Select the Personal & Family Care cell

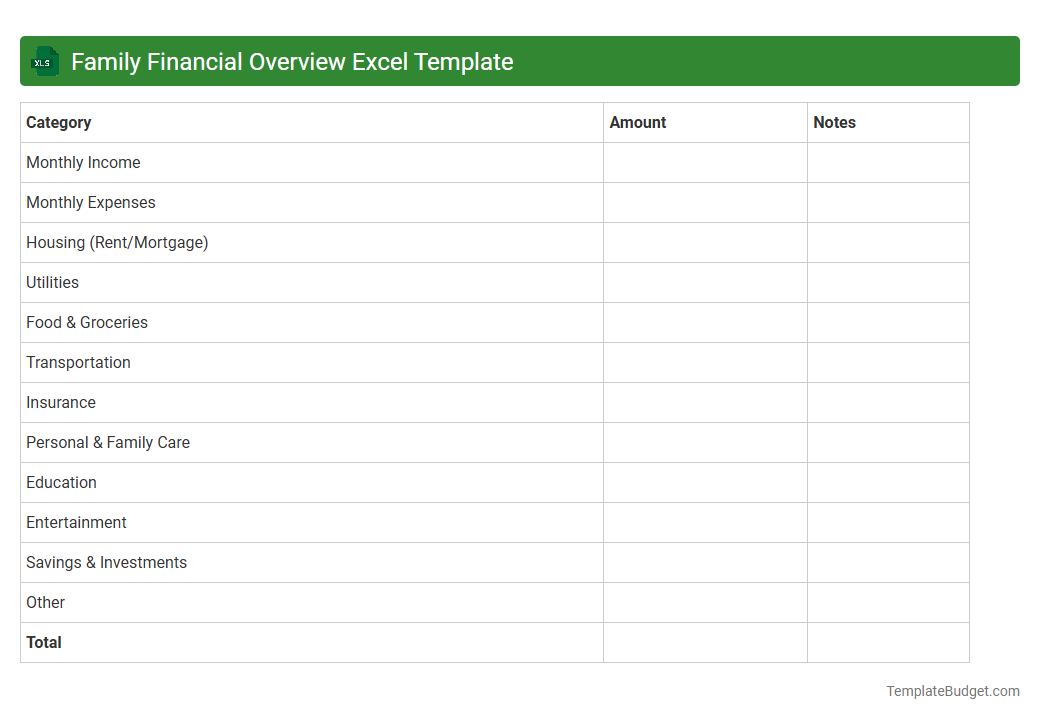pos(107,442)
